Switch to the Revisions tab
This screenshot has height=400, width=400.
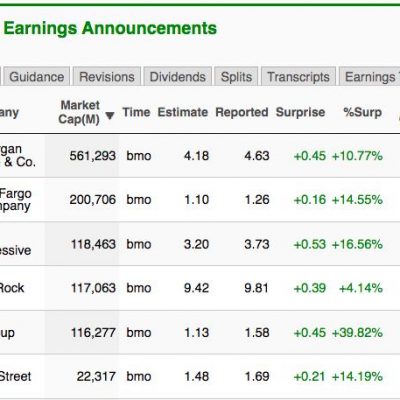coord(107,77)
